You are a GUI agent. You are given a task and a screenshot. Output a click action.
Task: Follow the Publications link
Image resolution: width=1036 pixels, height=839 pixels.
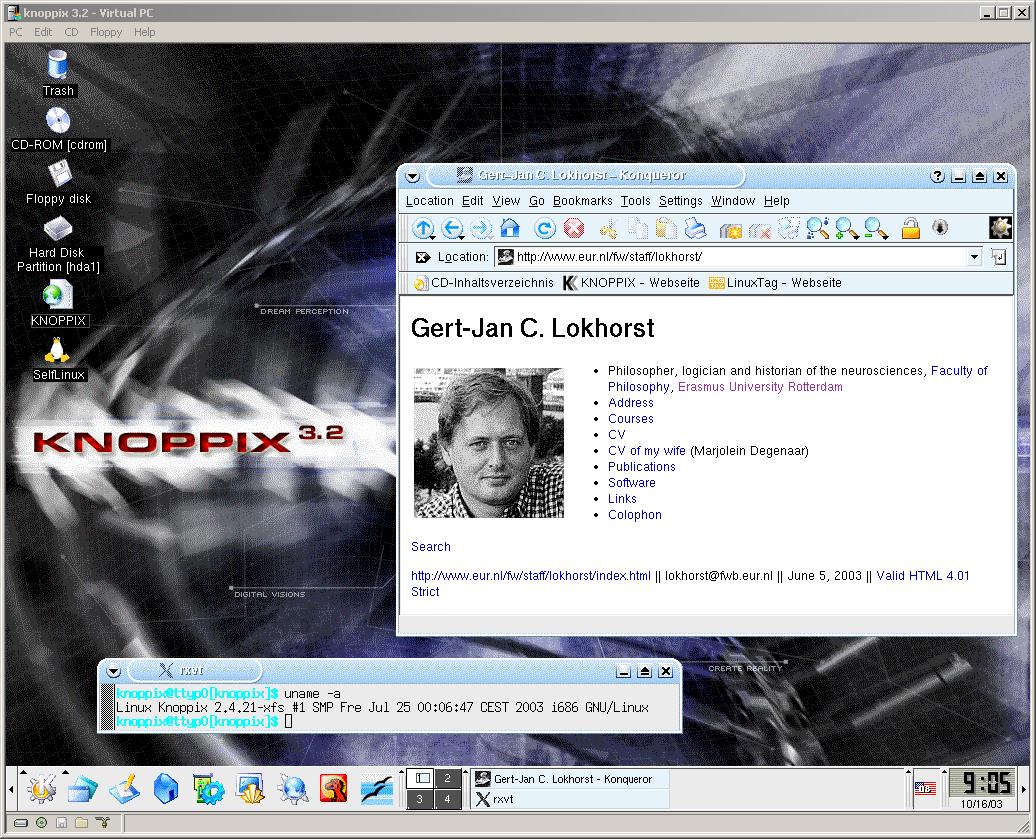pyautogui.click(x=642, y=466)
